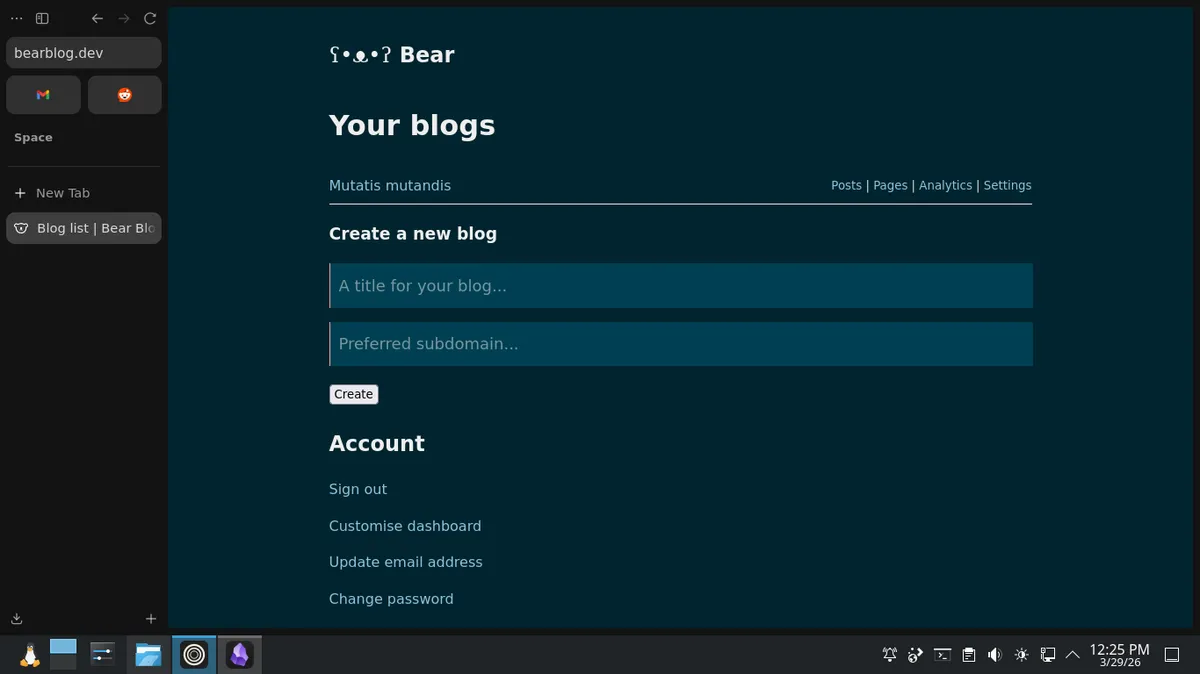
Task: Open the Mutatis mutandis blog link
Action: pyautogui.click(x=390, y=186)
